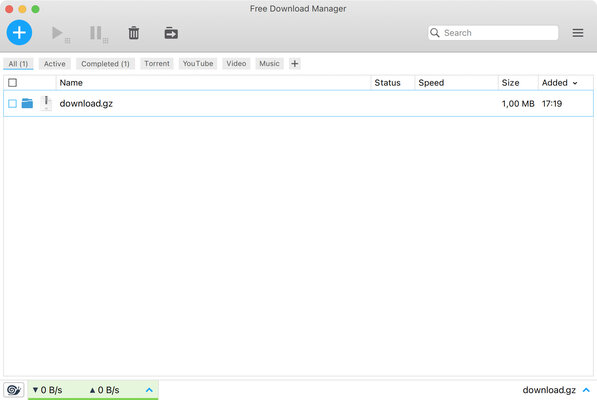Tick the select-all checkbox in header
Viewport: 597px width, 400px height.
(x=13, y=83)
